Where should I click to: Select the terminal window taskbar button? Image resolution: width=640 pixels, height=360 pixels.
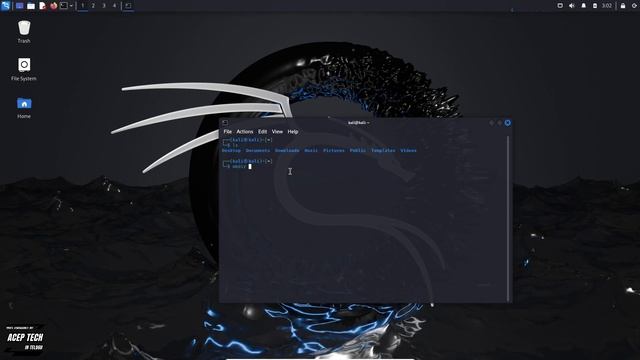(128, 6)
